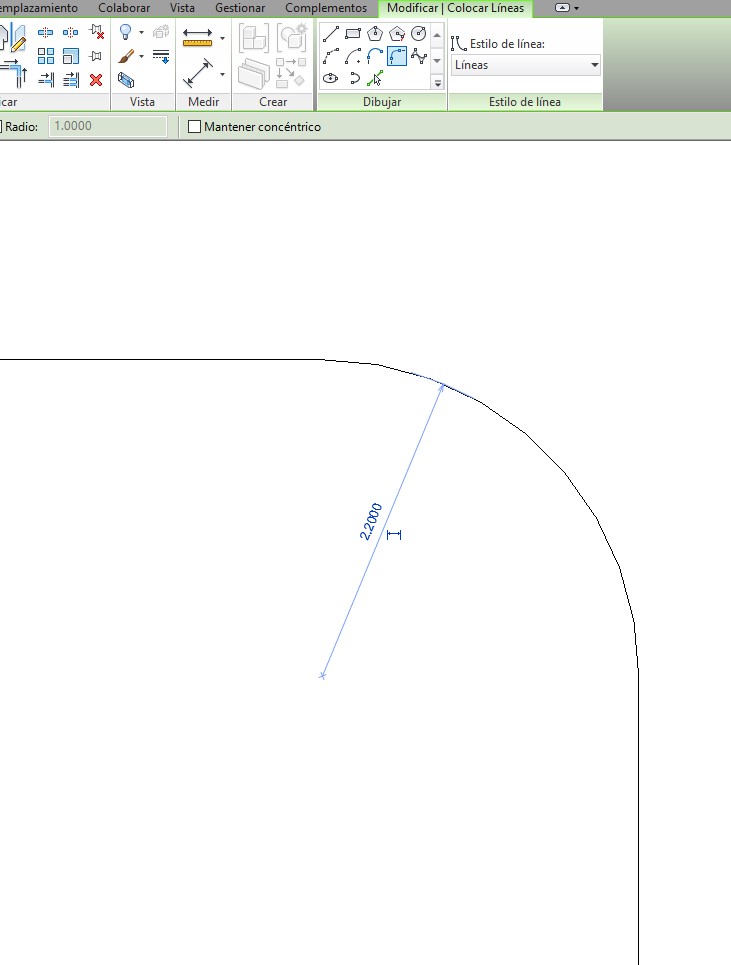The image size is (731, 965).
Task: Select the Inscribed Polygon draw tool
Action: (x=375, y=34)
